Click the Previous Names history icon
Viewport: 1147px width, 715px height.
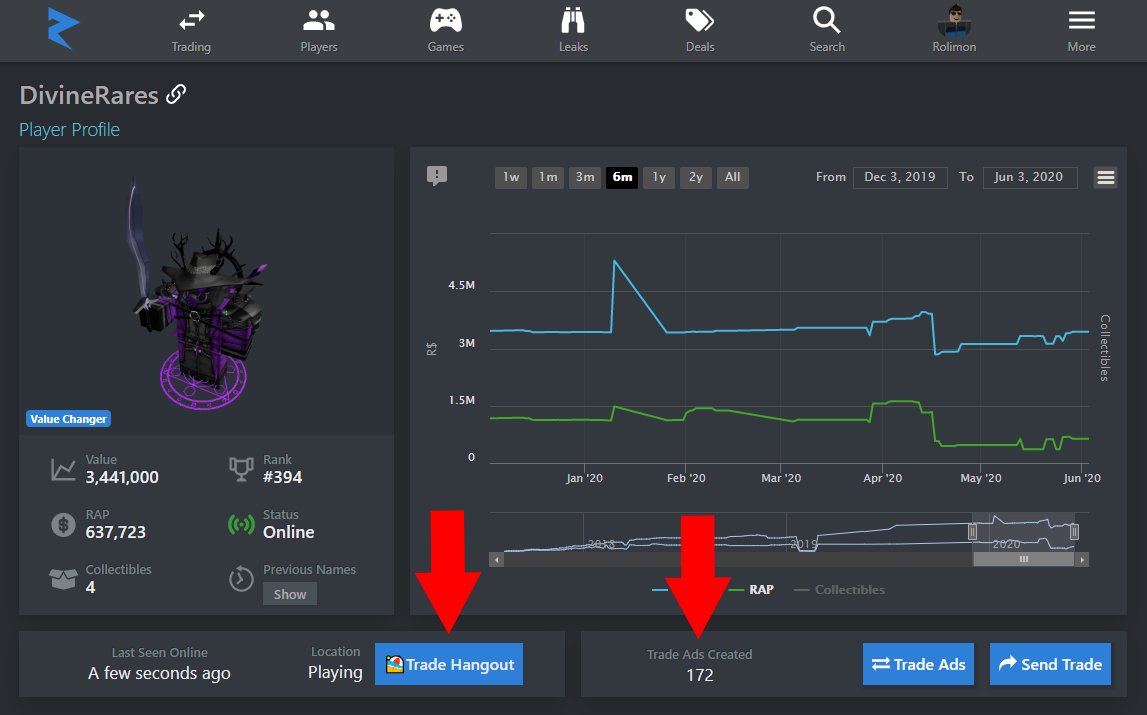241,579
